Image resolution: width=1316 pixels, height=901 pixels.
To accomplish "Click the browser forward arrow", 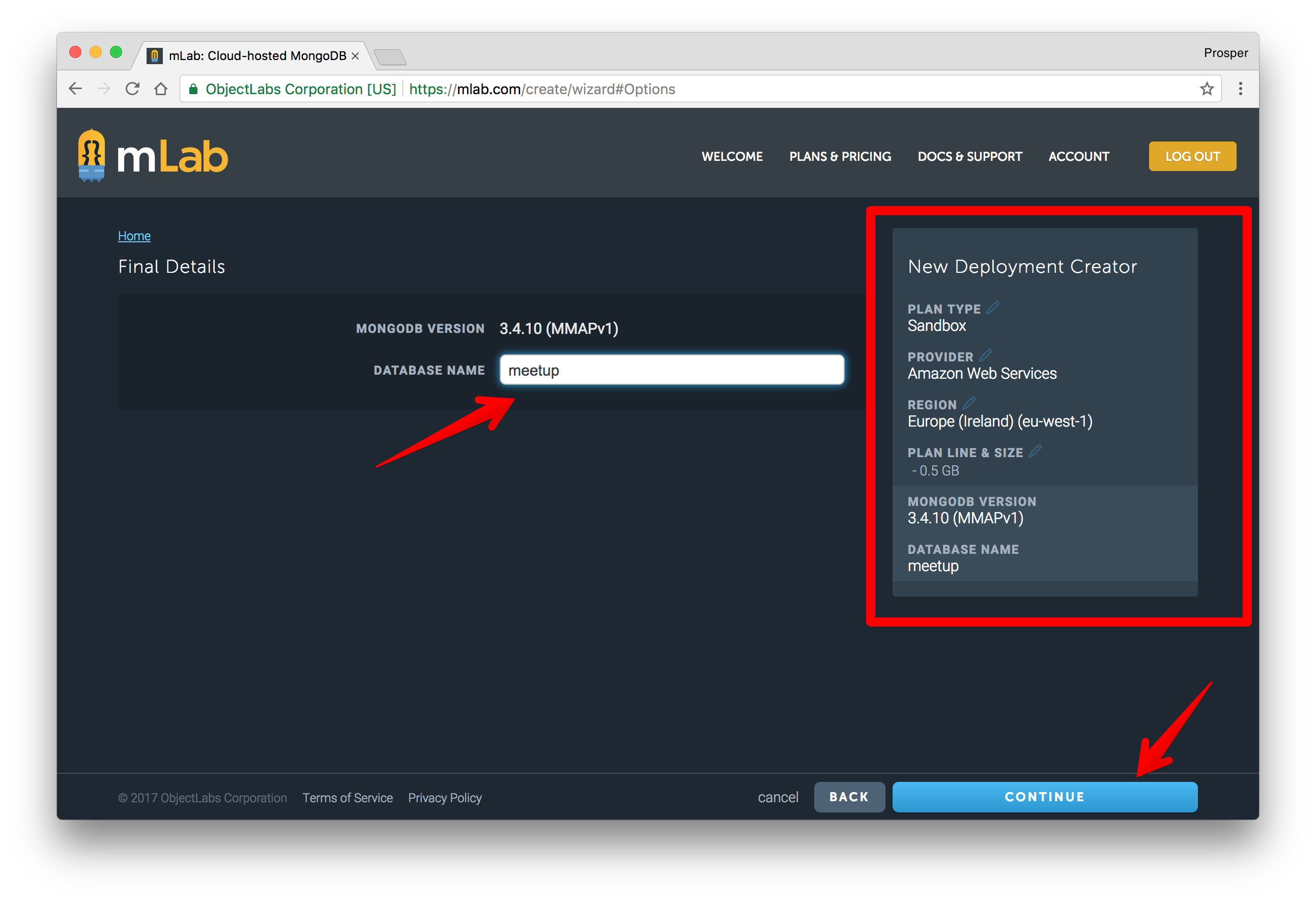I will click(104, 89).
